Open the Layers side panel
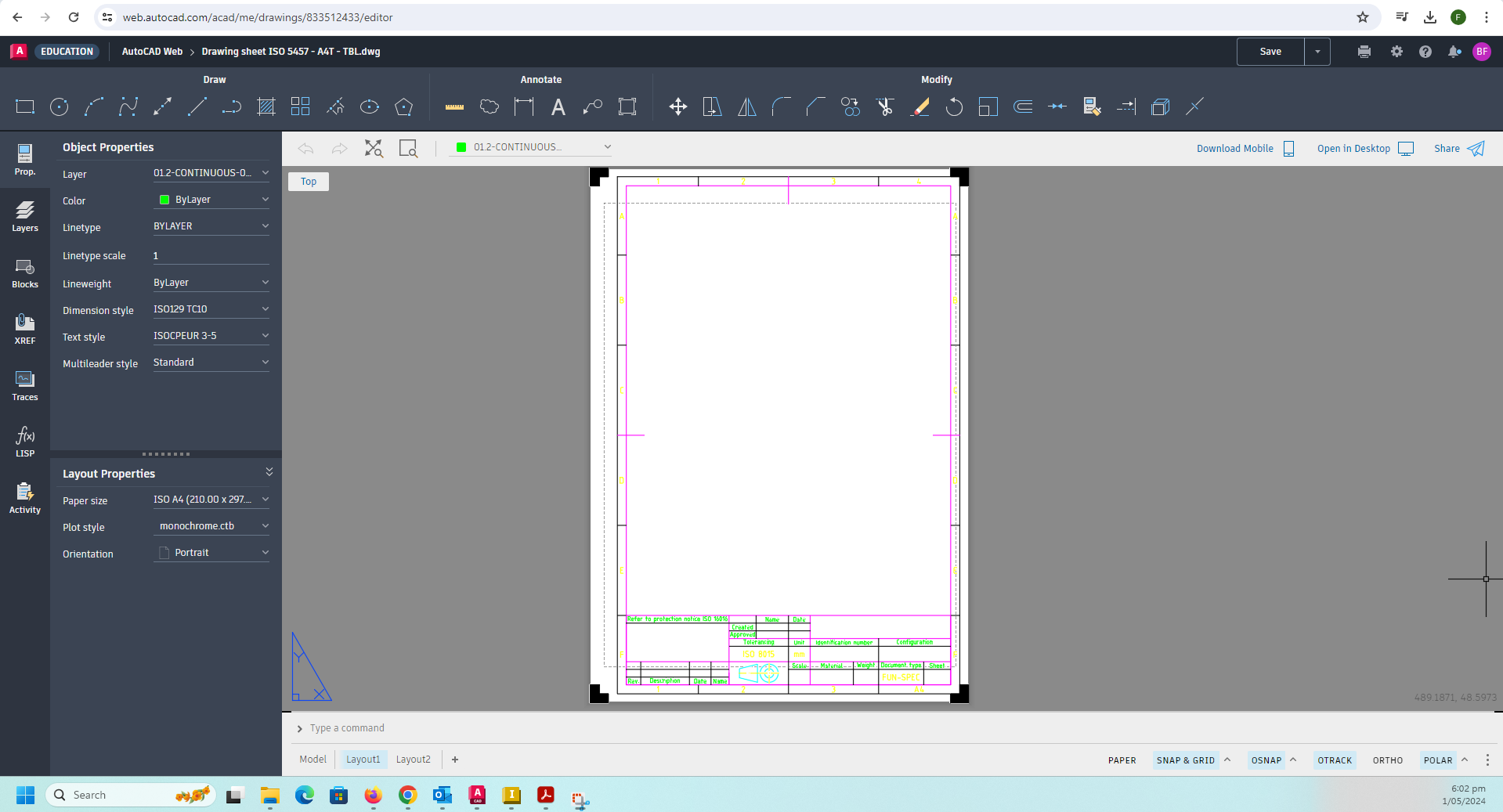 pos(25,216)
